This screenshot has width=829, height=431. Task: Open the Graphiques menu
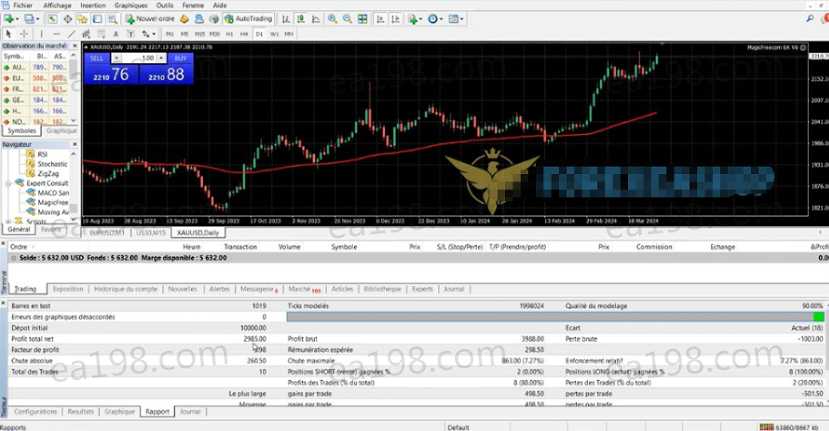(x=130, y=5)
